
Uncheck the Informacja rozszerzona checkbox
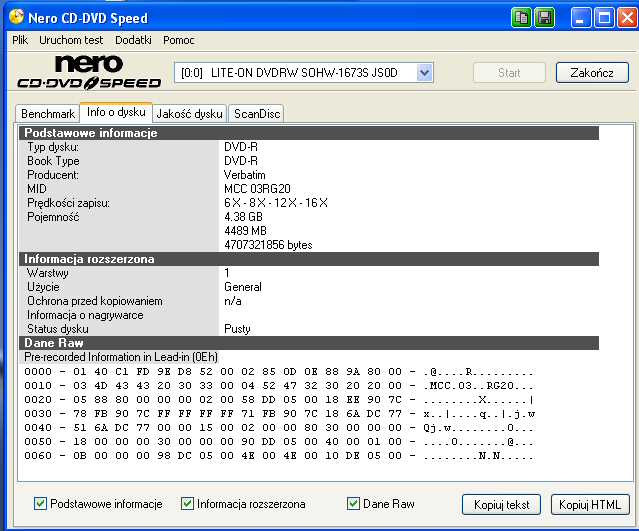pos(187,504)
